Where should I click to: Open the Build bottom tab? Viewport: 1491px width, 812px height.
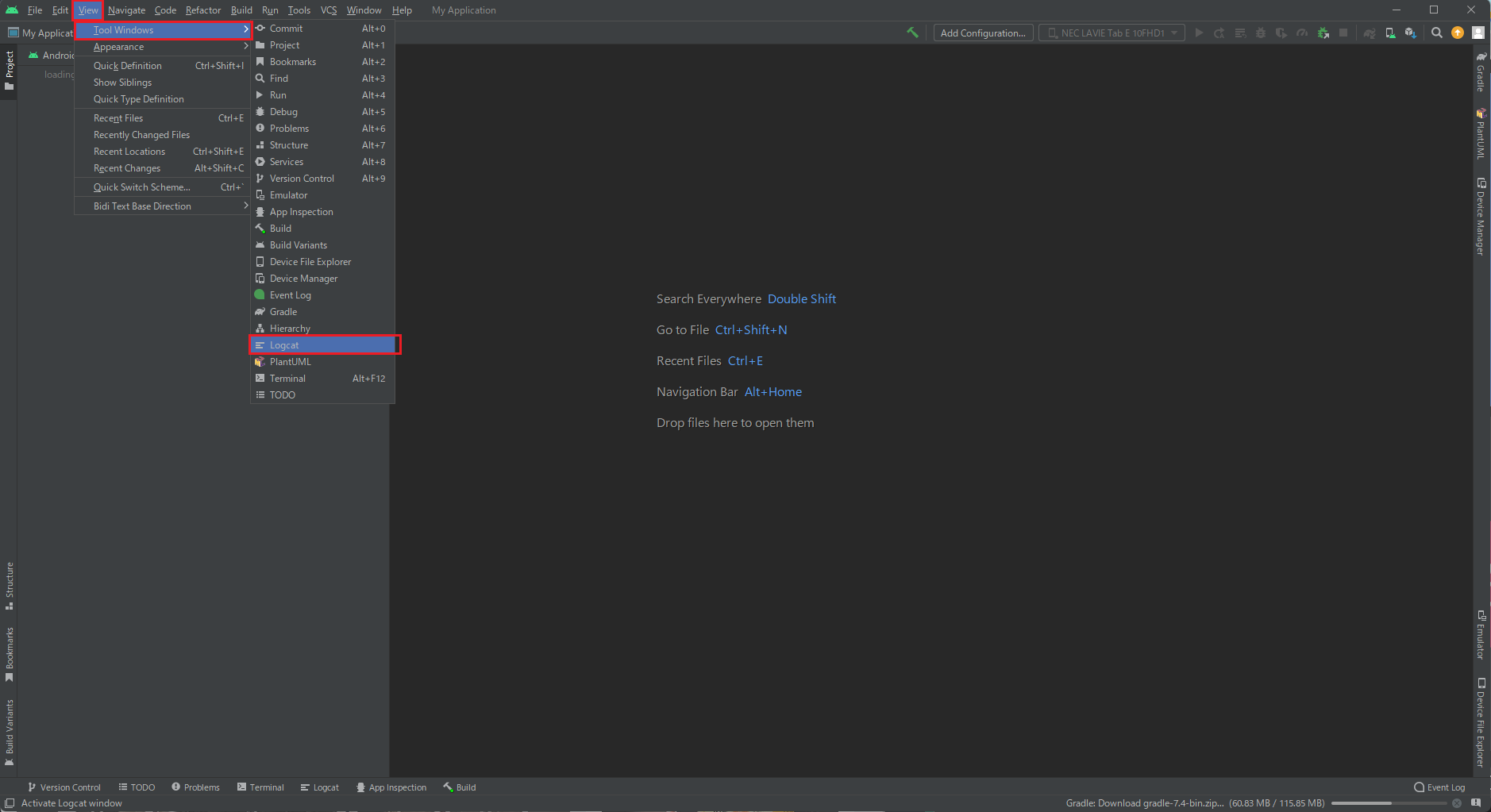coord(460,787)
